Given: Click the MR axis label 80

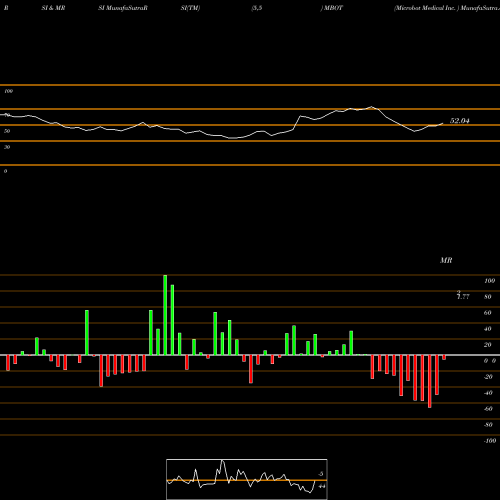Looking at the screenshot, I should point(488,297).
